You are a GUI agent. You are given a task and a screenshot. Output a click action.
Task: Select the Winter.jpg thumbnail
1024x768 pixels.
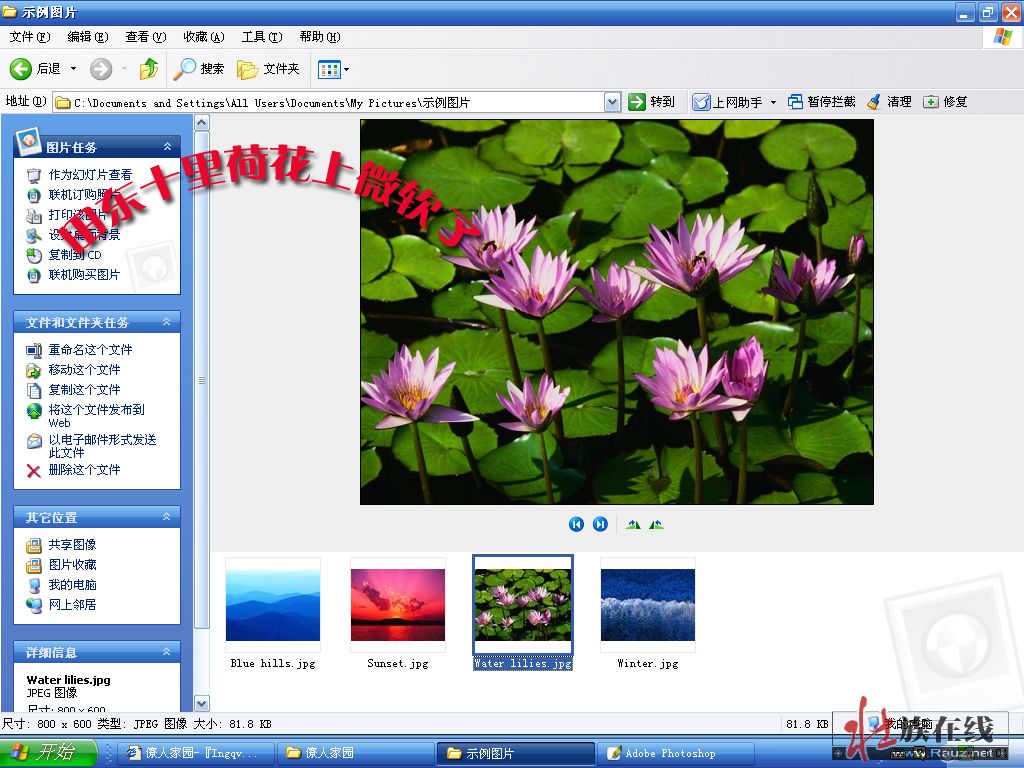(x=647, y=605)
